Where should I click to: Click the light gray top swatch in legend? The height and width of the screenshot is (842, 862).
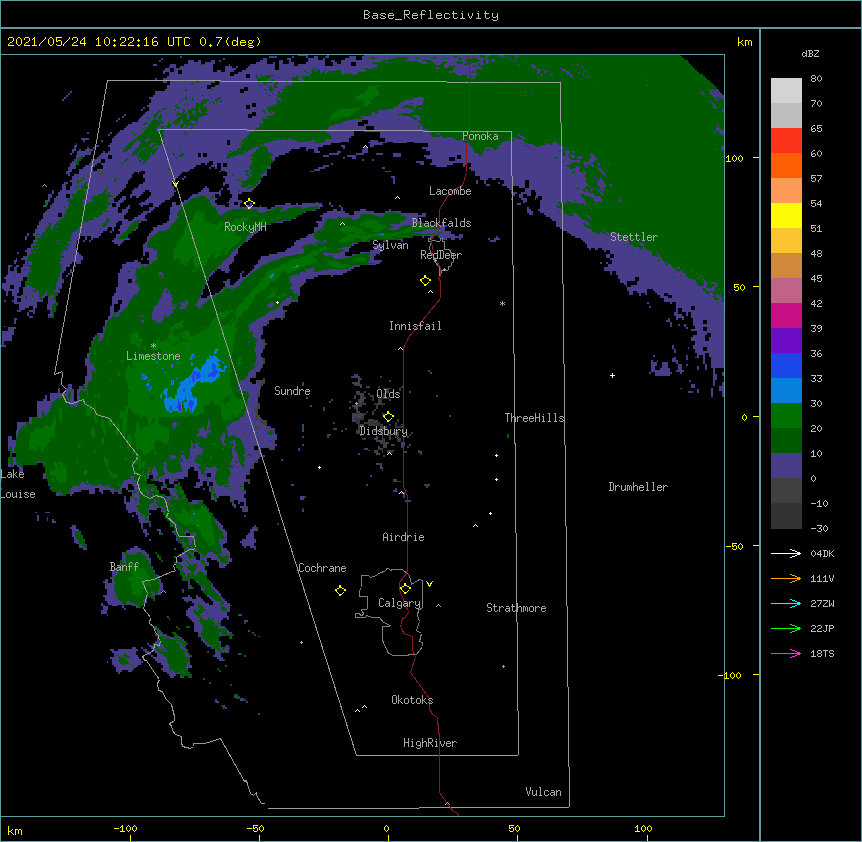(x=786, y=91)
